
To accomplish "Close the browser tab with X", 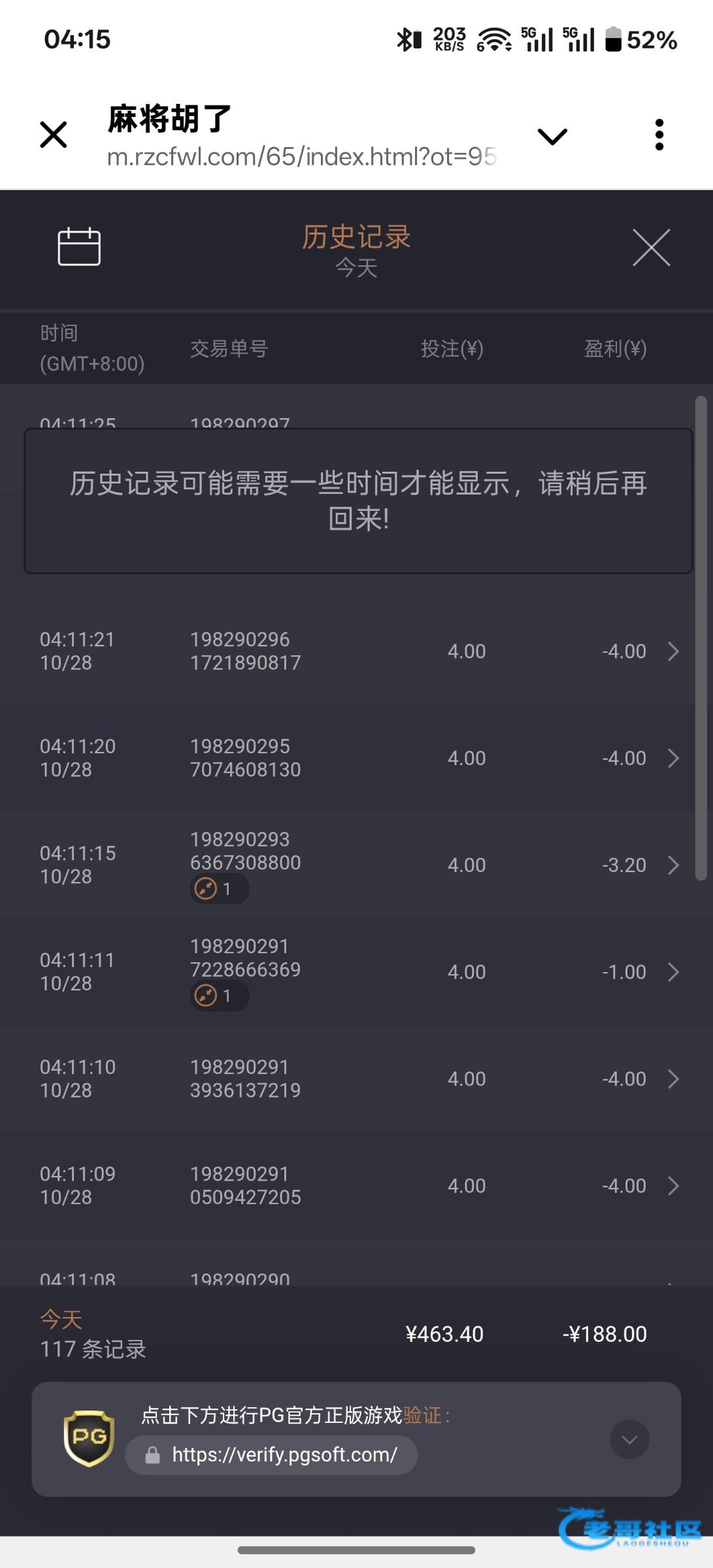I will (x=54, y=135).
